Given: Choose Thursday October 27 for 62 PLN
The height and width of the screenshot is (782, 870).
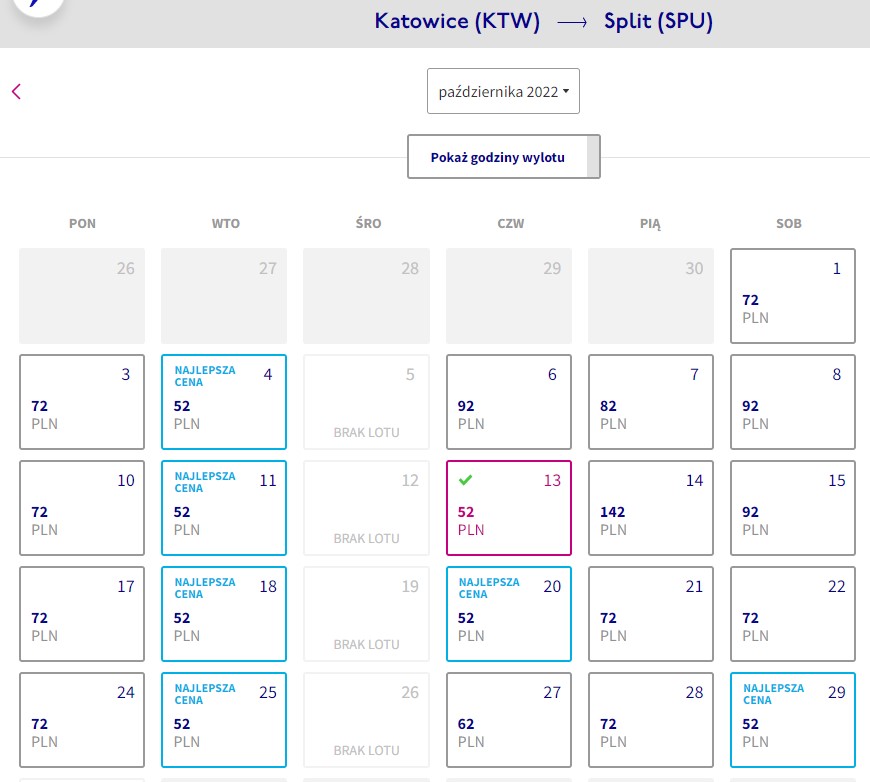Looking at the screenshot, I should [509, 720].
